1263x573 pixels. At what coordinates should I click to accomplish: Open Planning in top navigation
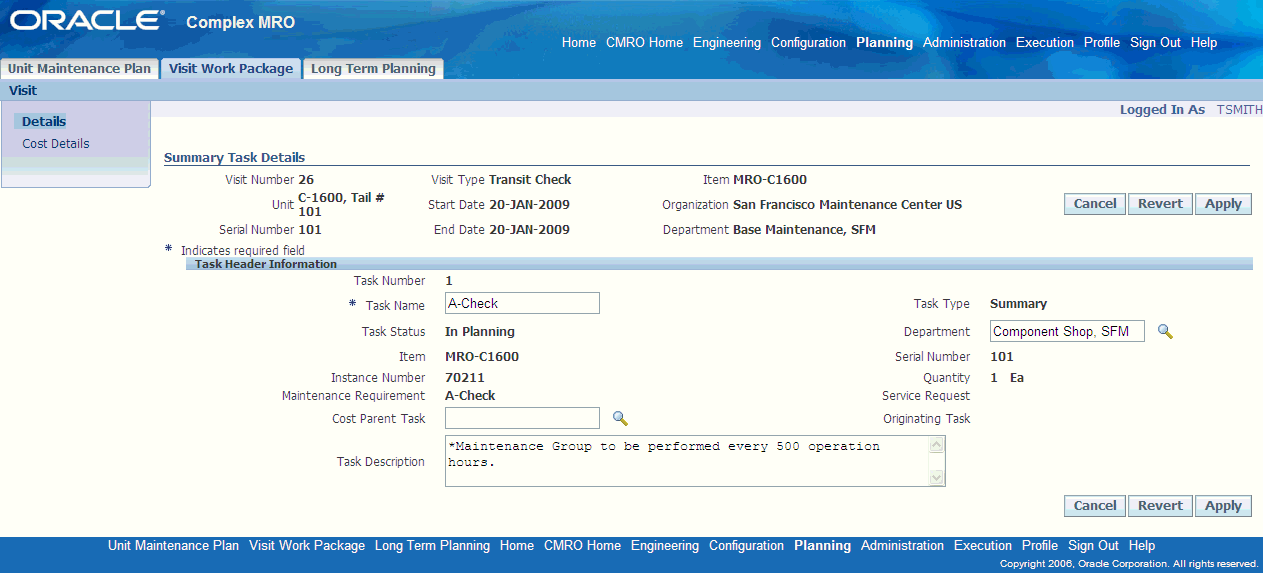click(884, 43)
